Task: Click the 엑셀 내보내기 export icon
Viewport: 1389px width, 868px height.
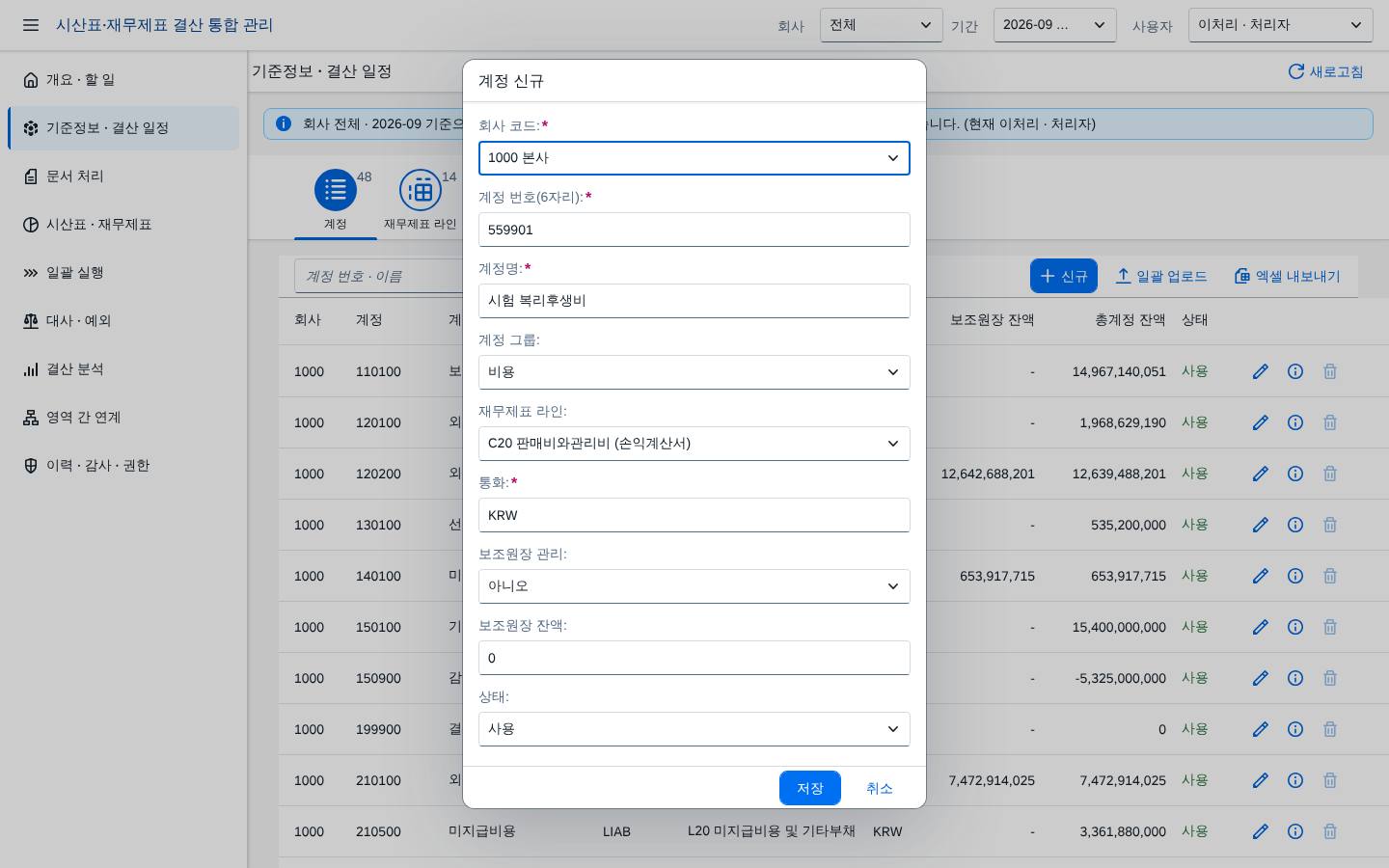Action: point(1242,276)
